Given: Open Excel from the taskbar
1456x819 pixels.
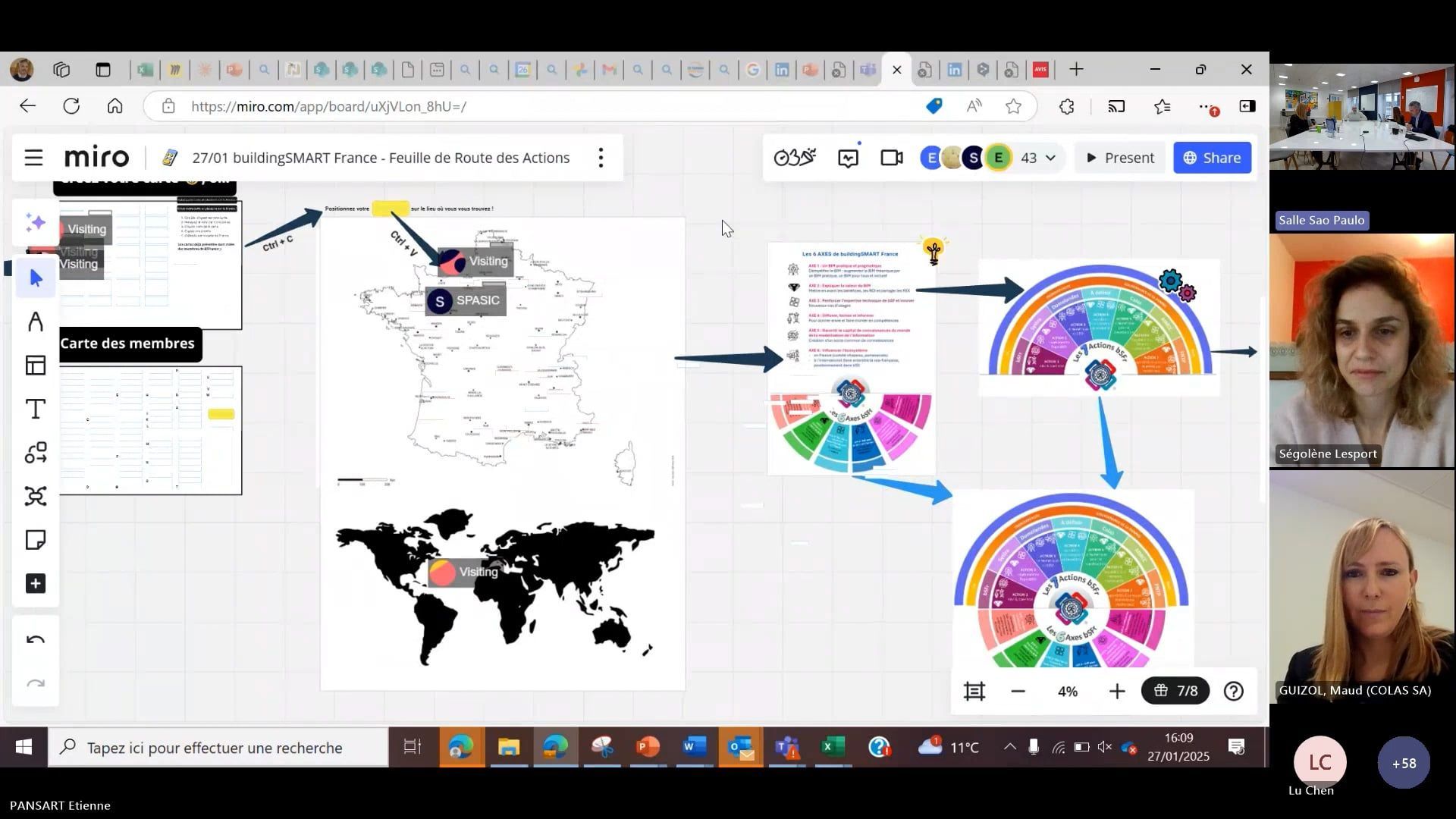Looking at the screenshot, I should point(833,748).
